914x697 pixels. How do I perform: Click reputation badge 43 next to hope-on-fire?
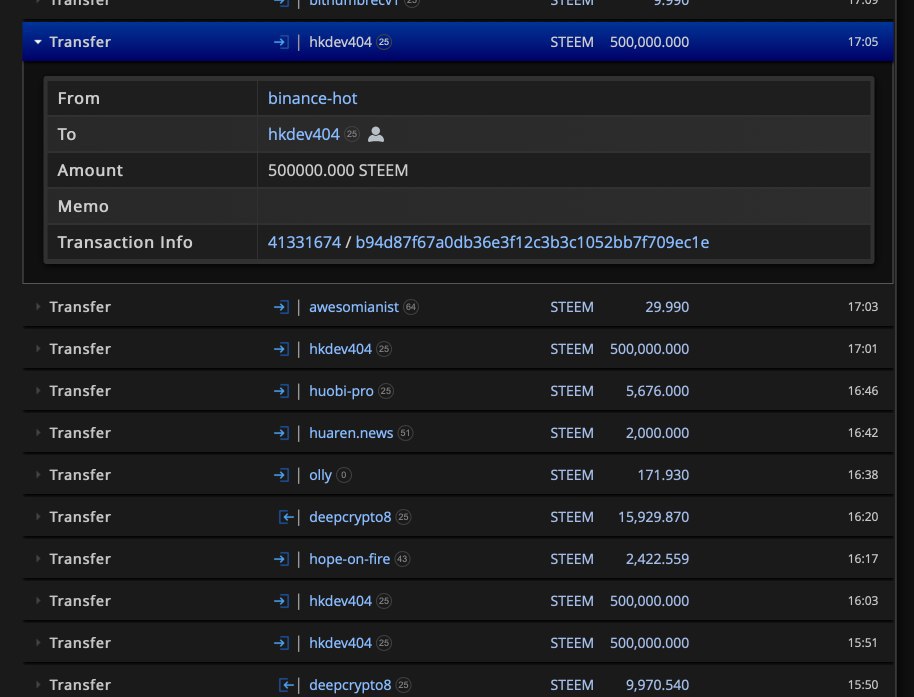tap(402, 558)
